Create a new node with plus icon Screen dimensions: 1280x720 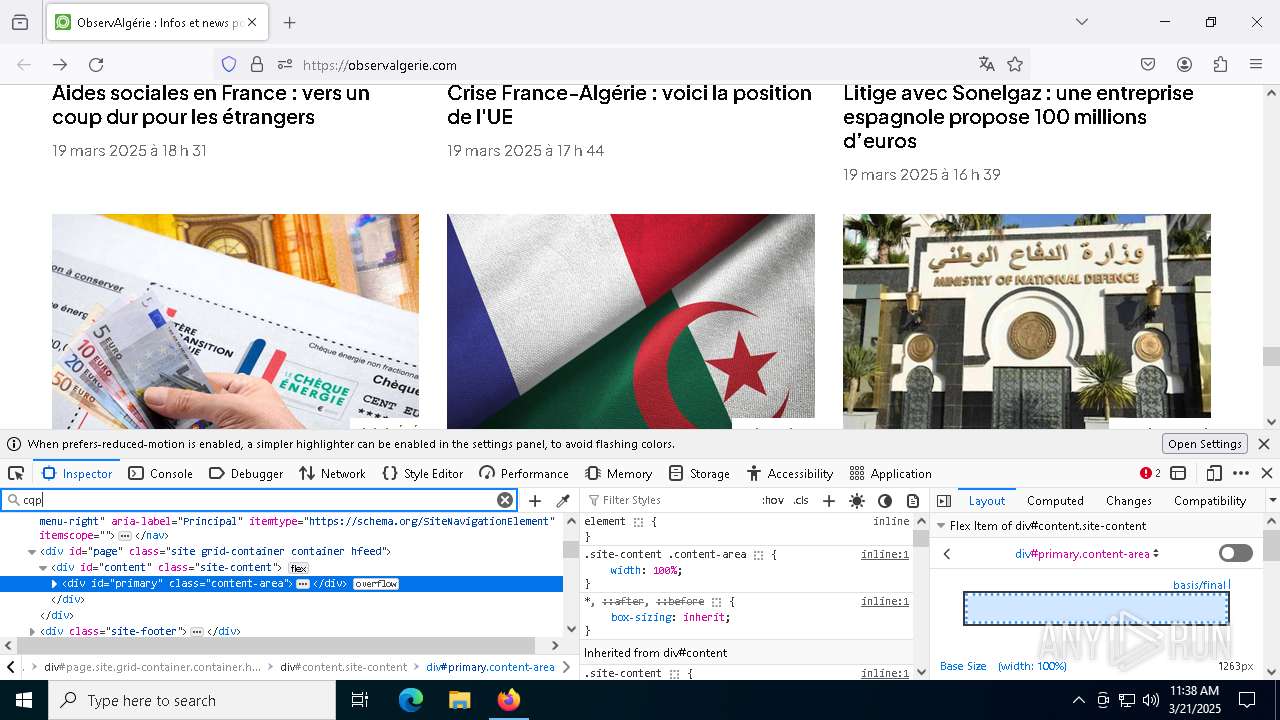pos(535,500)
